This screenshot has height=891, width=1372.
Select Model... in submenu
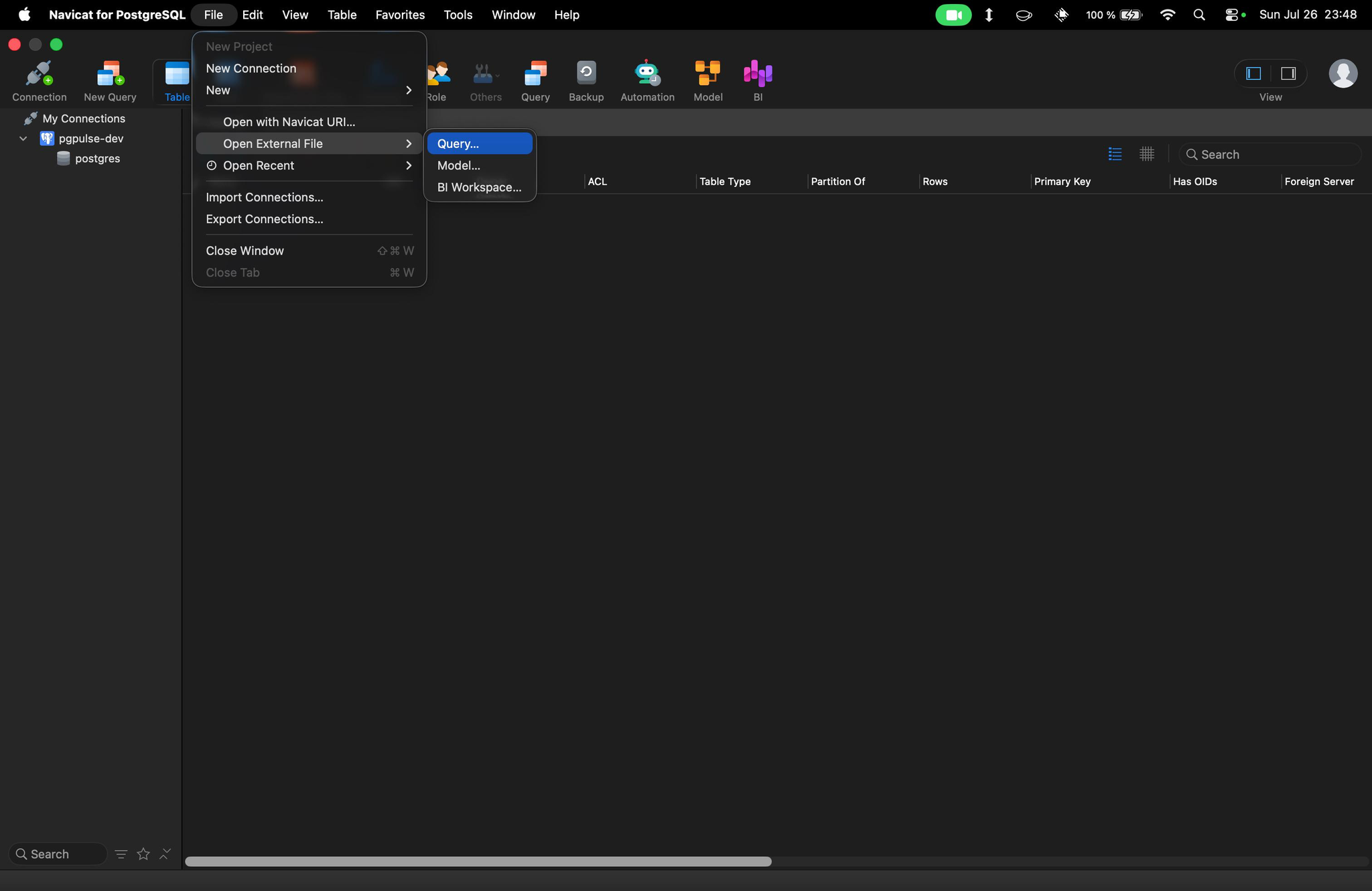click(x=480, y=165)
